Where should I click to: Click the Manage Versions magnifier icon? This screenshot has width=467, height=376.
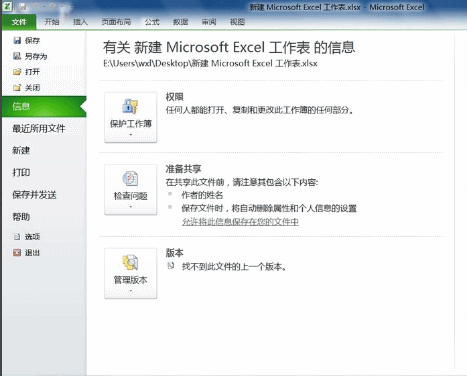click(x=130, y=262)
